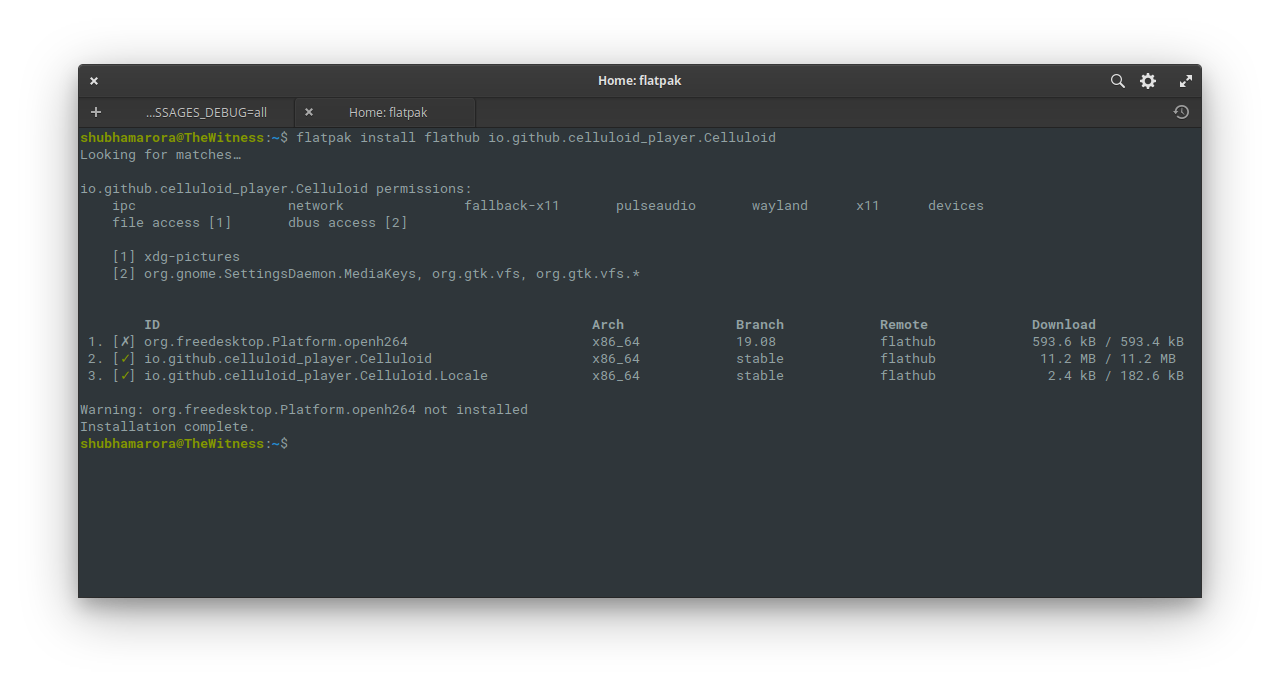The width and height of the screenshot is (1280, 690).
Task: Uncheck the org.freedesktop.Platform.openh264 entry marker
Action: (x=124, y=341)
